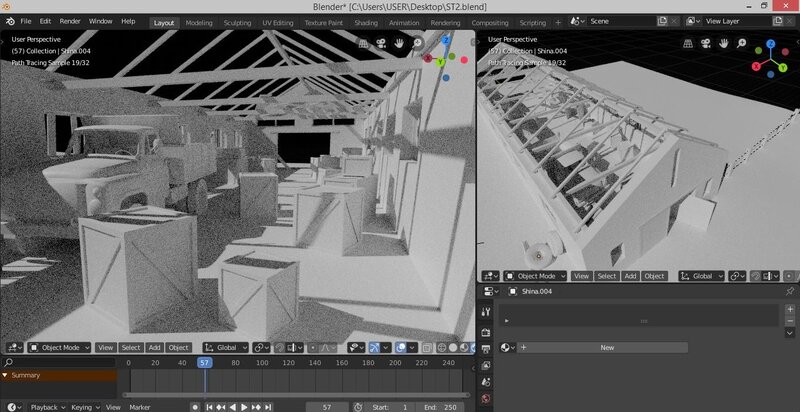Click the New material button
The width and height of the screenshot is (800, 412).
pyautogui.click(x=606, y=347)
